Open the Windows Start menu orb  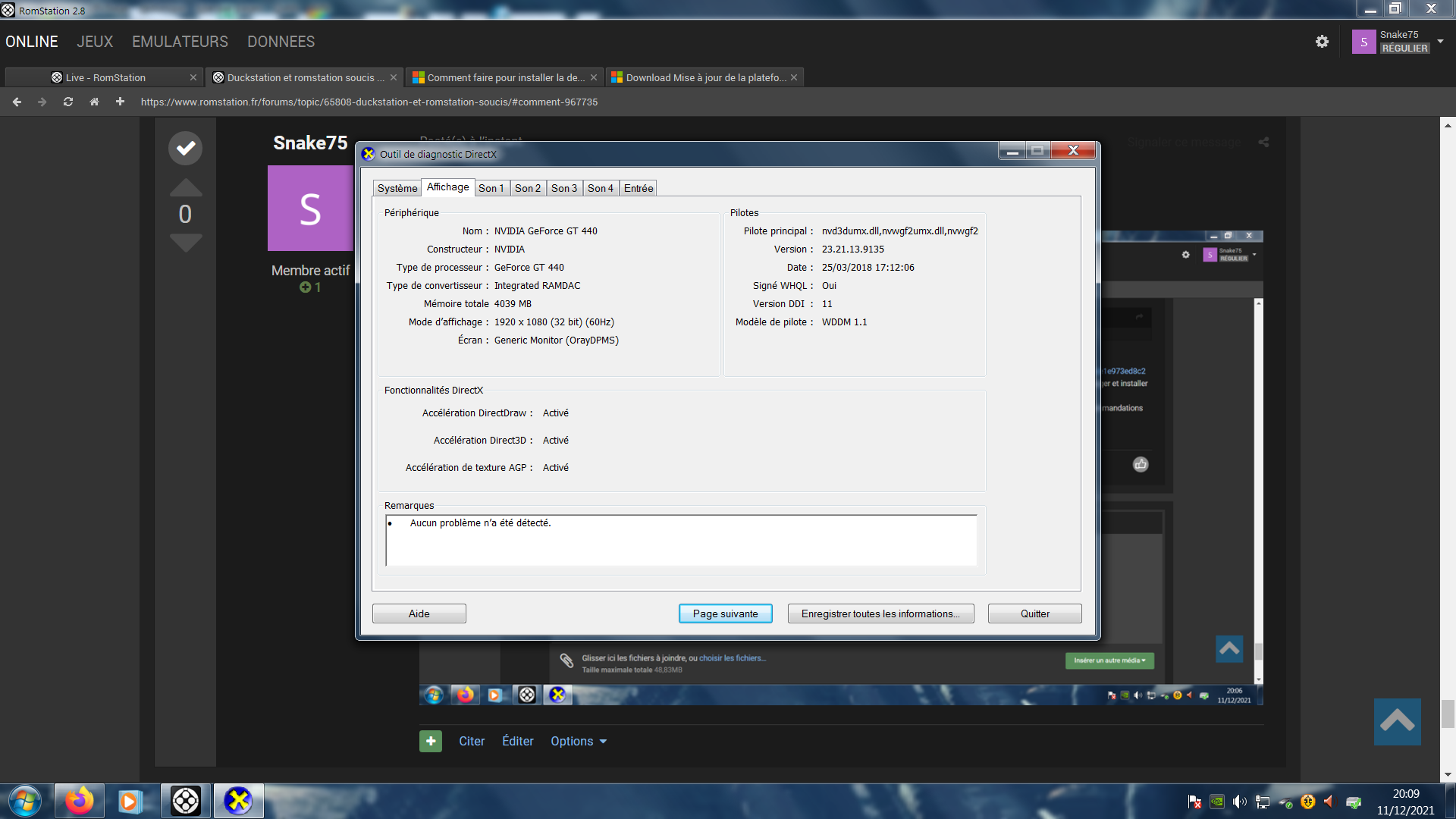25,801
